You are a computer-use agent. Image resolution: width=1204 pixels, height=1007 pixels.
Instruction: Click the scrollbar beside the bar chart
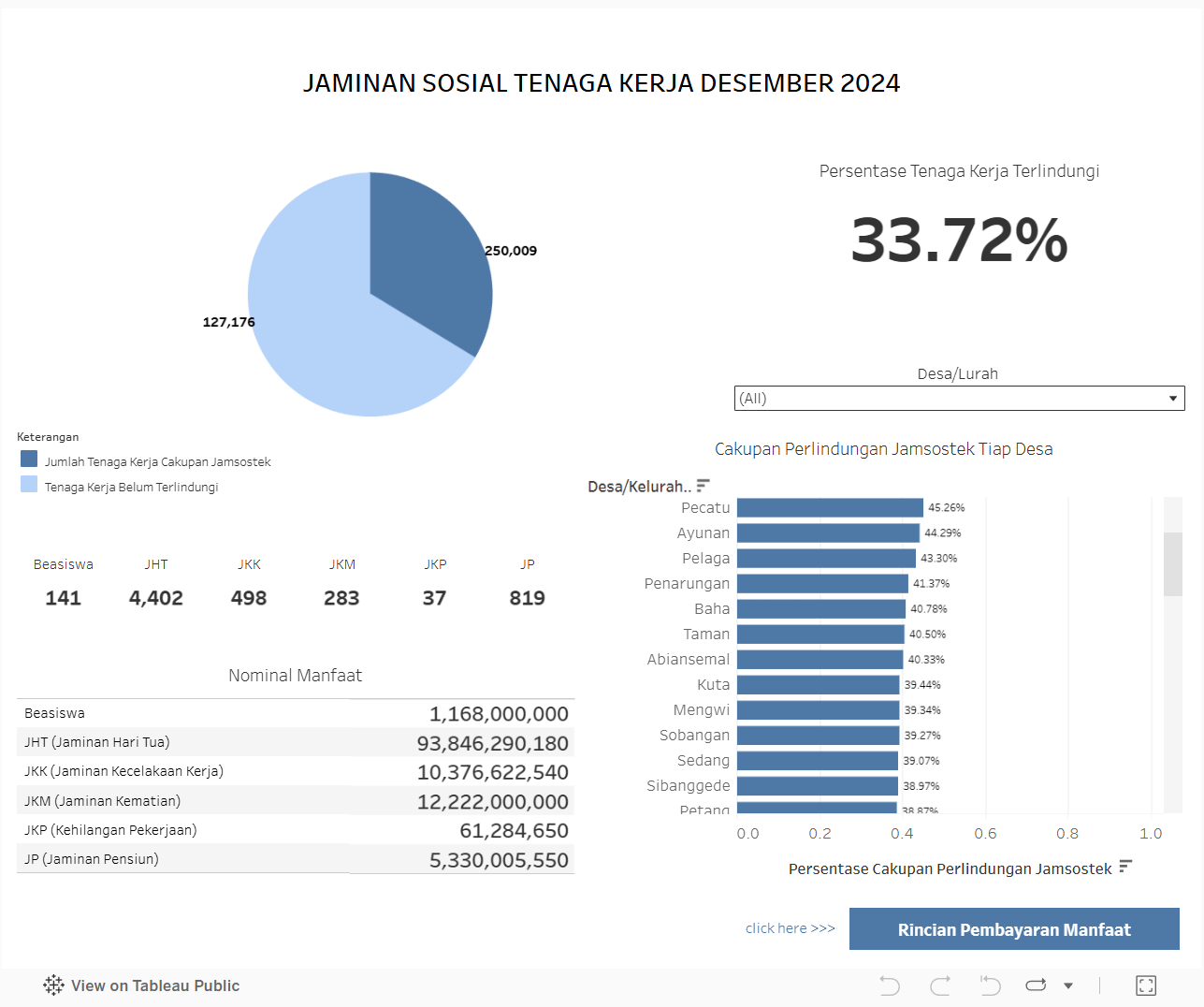[1173, 562]
